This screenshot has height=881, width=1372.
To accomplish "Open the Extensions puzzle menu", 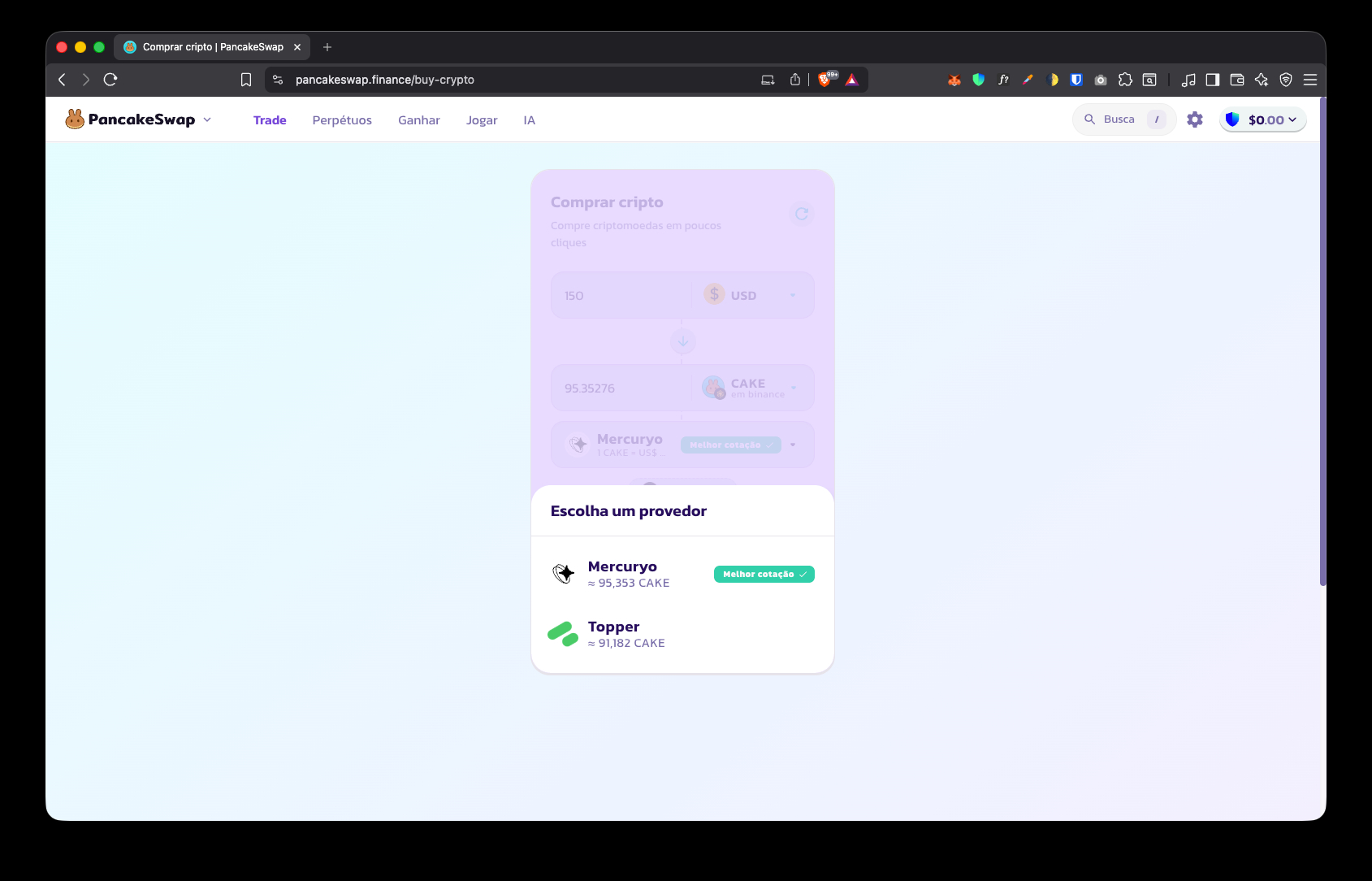I will (x=1125, y=80).
